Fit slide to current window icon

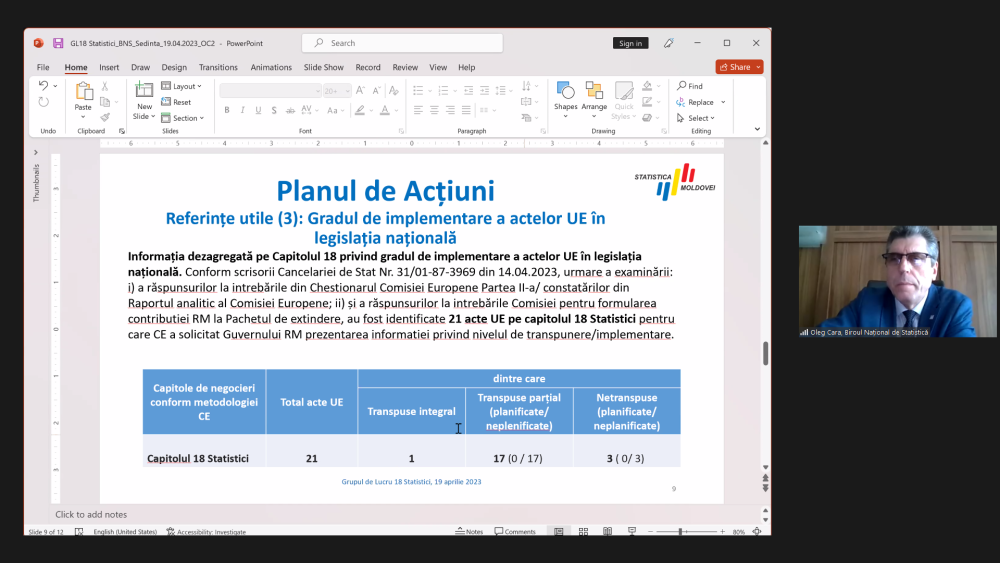click(757, 531)
